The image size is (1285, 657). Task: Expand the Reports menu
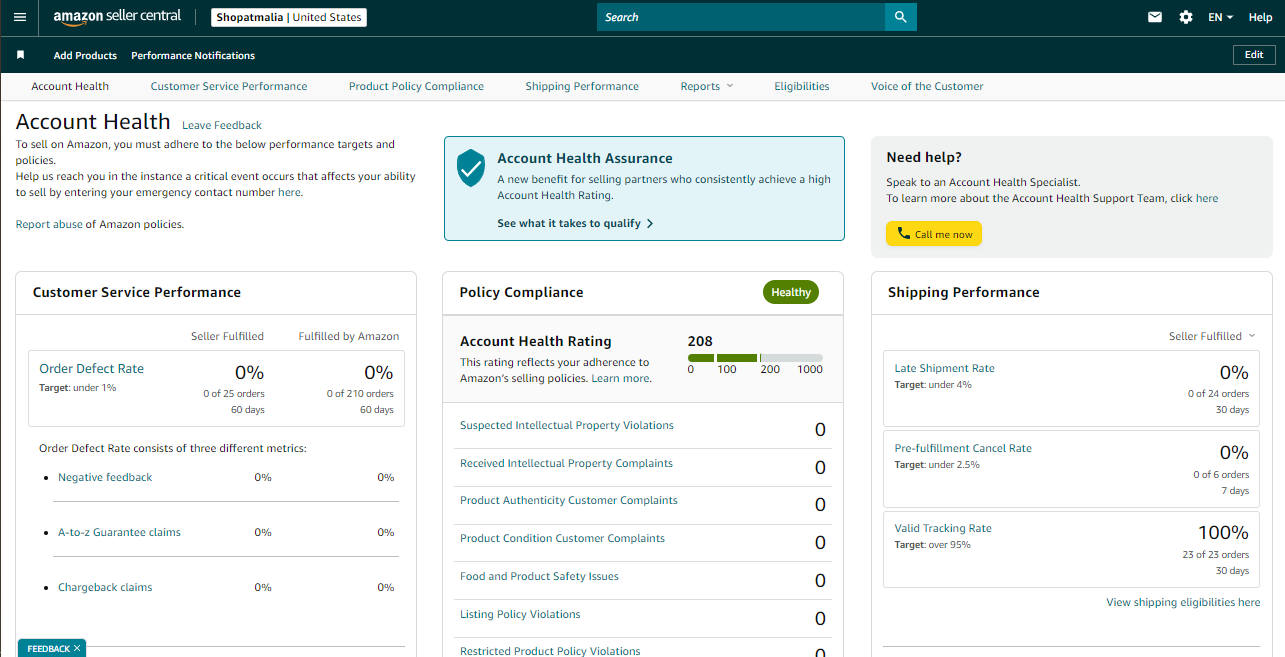[x=707, y=86]
